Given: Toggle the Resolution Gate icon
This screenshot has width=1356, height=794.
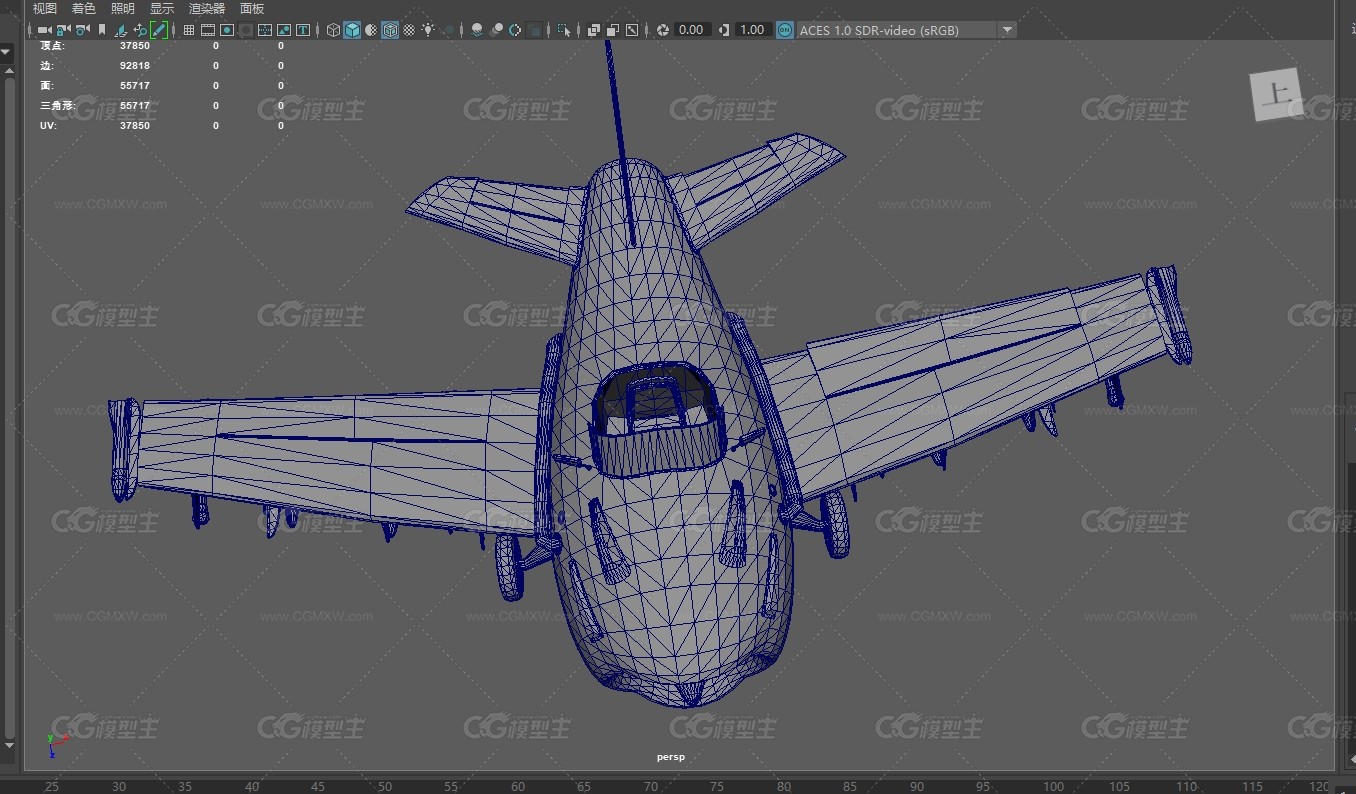Looking at the screenshot, I should tap(227, 30).
